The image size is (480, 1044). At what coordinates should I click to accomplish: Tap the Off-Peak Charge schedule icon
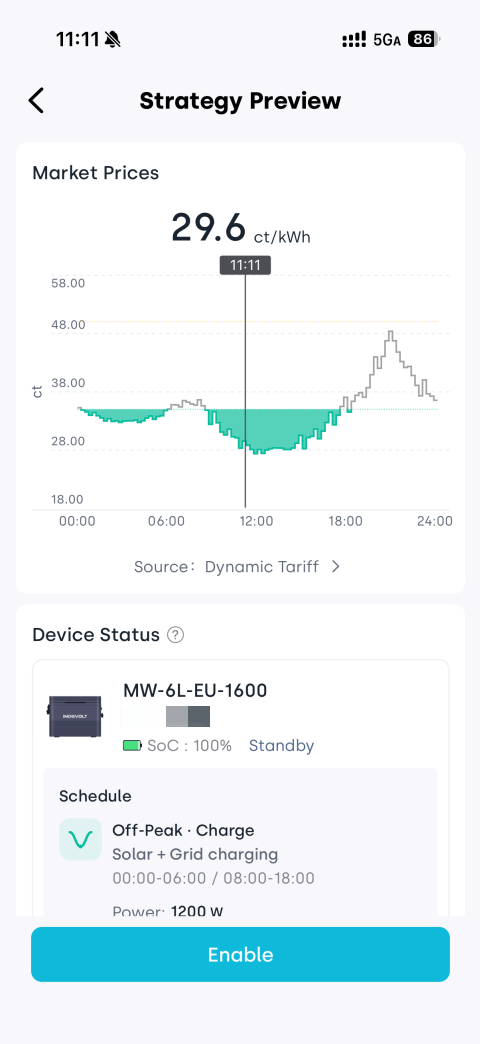(x=81, y=839)
